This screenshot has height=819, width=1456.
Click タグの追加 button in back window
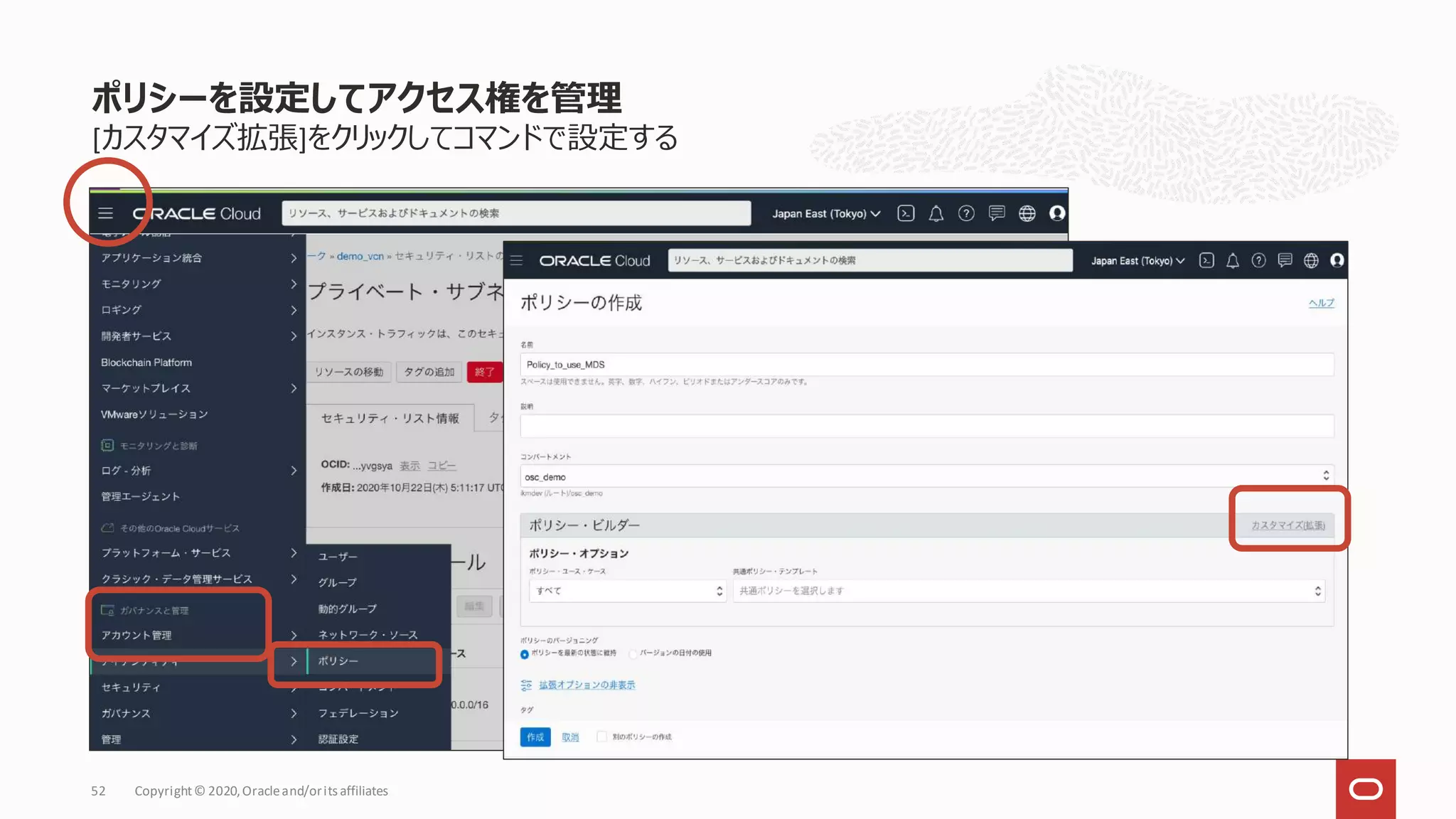click(x=429, y=372)
